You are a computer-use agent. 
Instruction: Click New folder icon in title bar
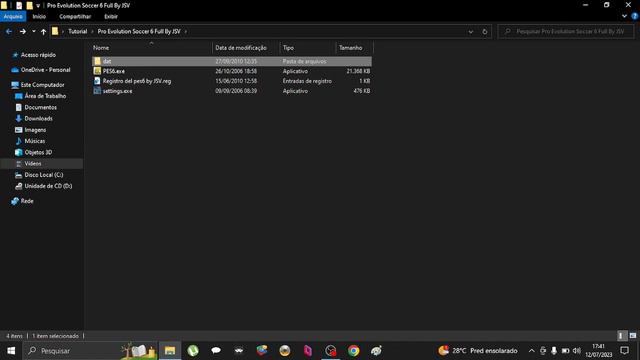click(29, 5)
